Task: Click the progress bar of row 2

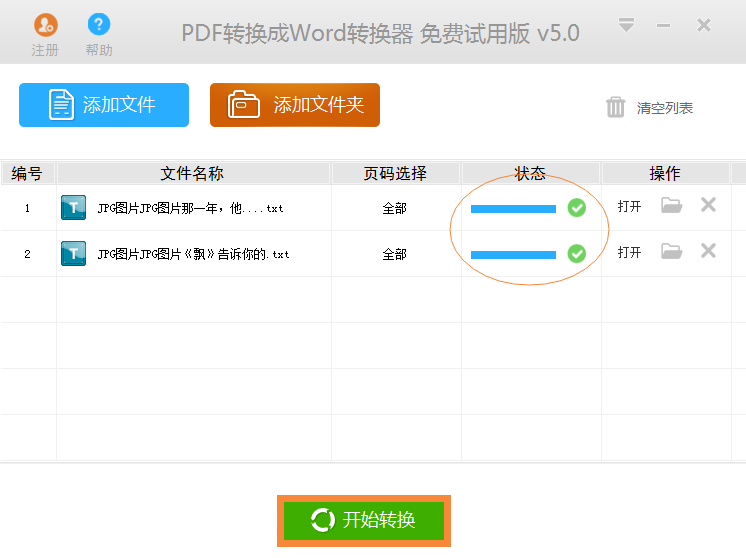Action: pyautogui.click(x=513, y=255)
